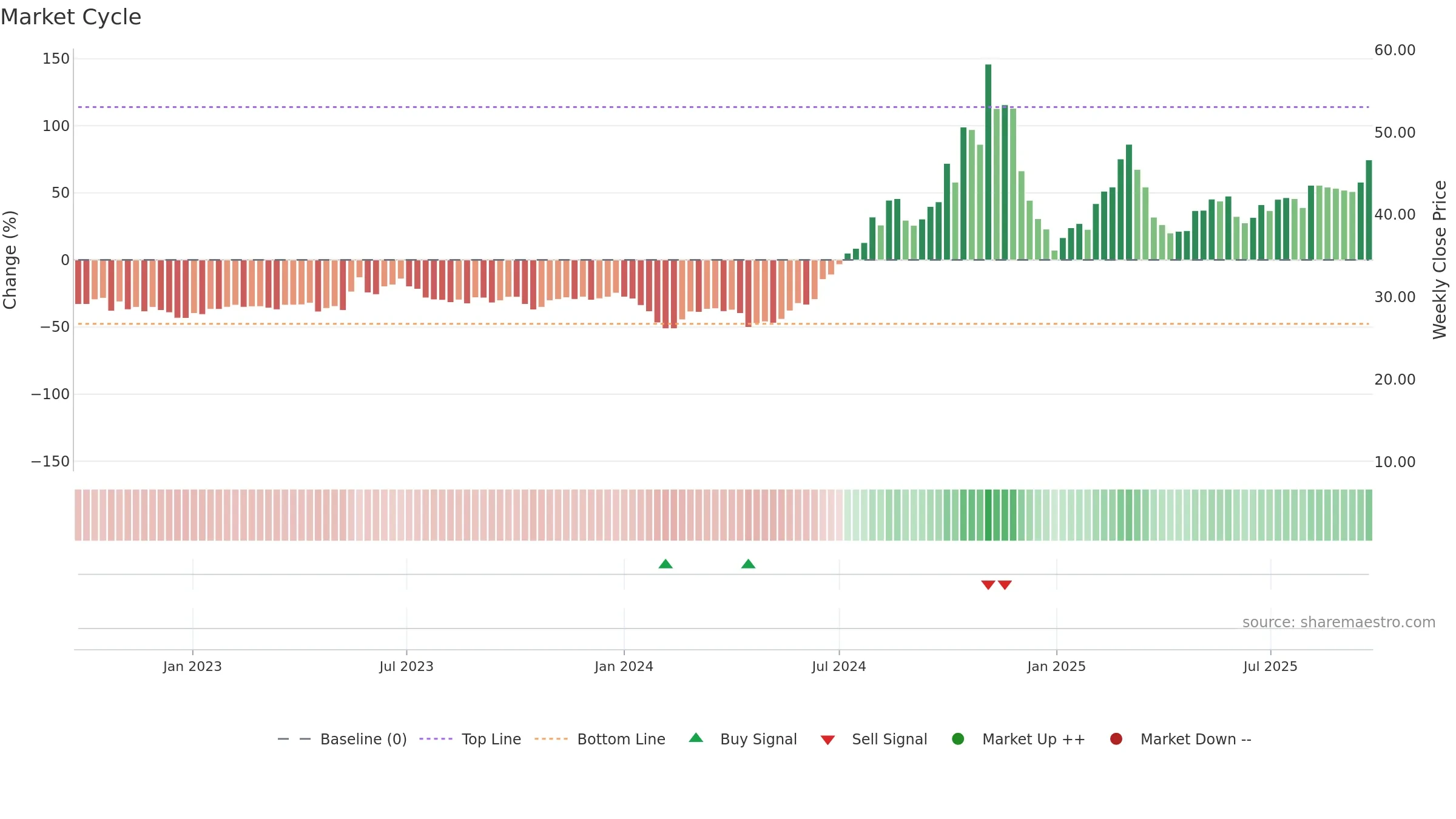Click the Market Cycle chart title
The width and height of the screenshot is (1456, 819).
pyautogui.click(x=71, y=17)
